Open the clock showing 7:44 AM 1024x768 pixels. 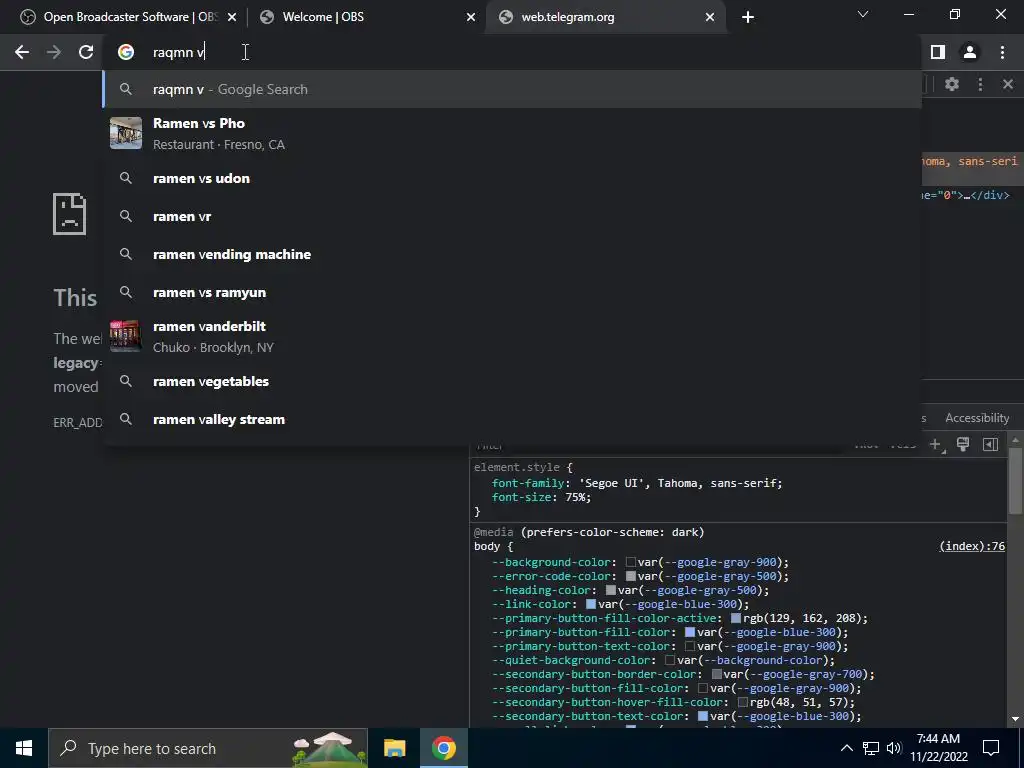(939, 748)
